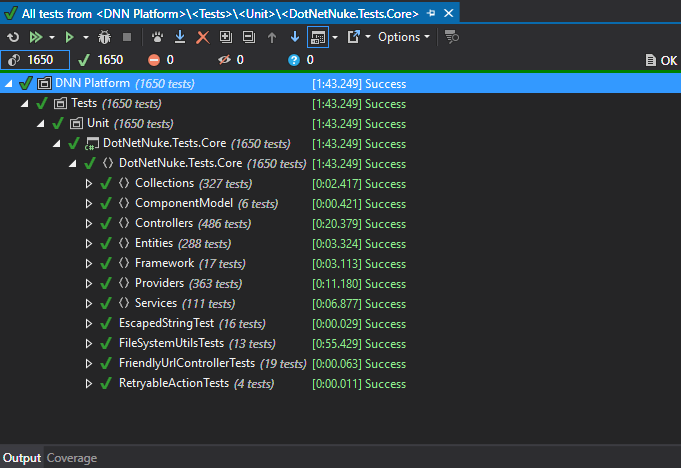Expand the Framework namespace node

(89, 264)
